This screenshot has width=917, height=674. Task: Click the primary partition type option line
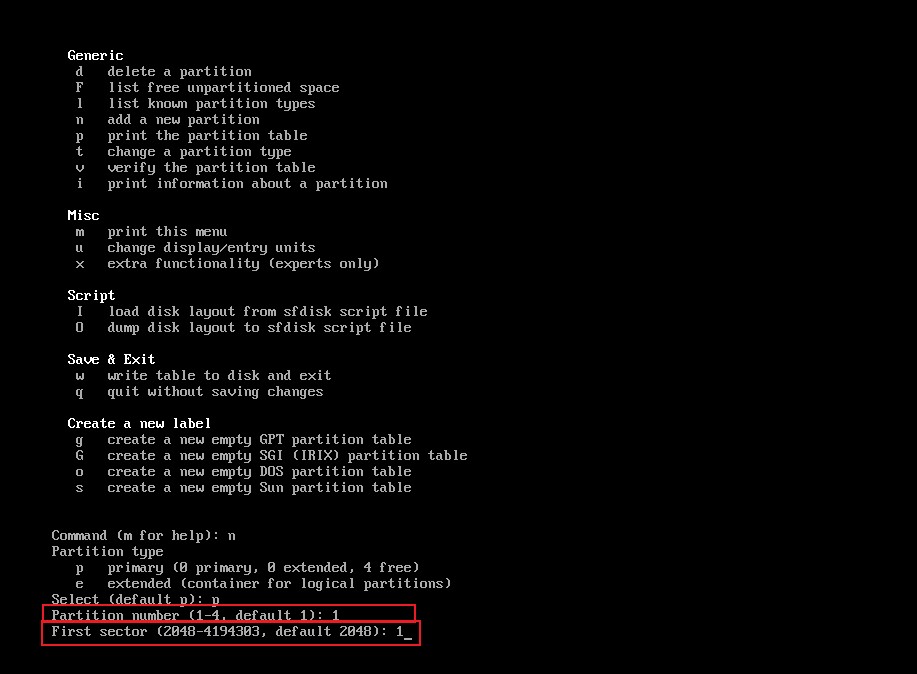(x=247, y=568)
